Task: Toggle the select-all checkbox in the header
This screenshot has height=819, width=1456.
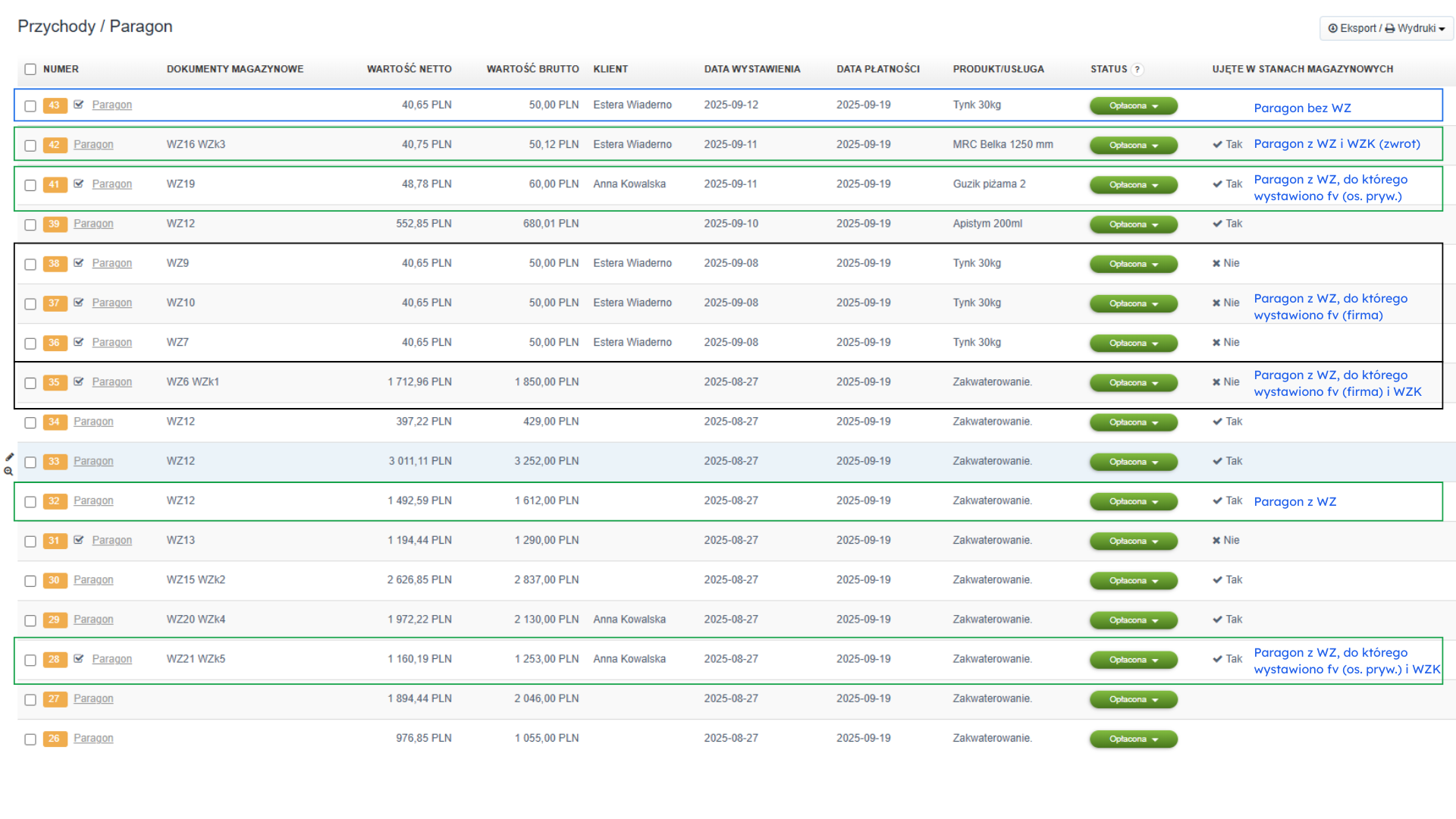Action: tap(30, 69)
